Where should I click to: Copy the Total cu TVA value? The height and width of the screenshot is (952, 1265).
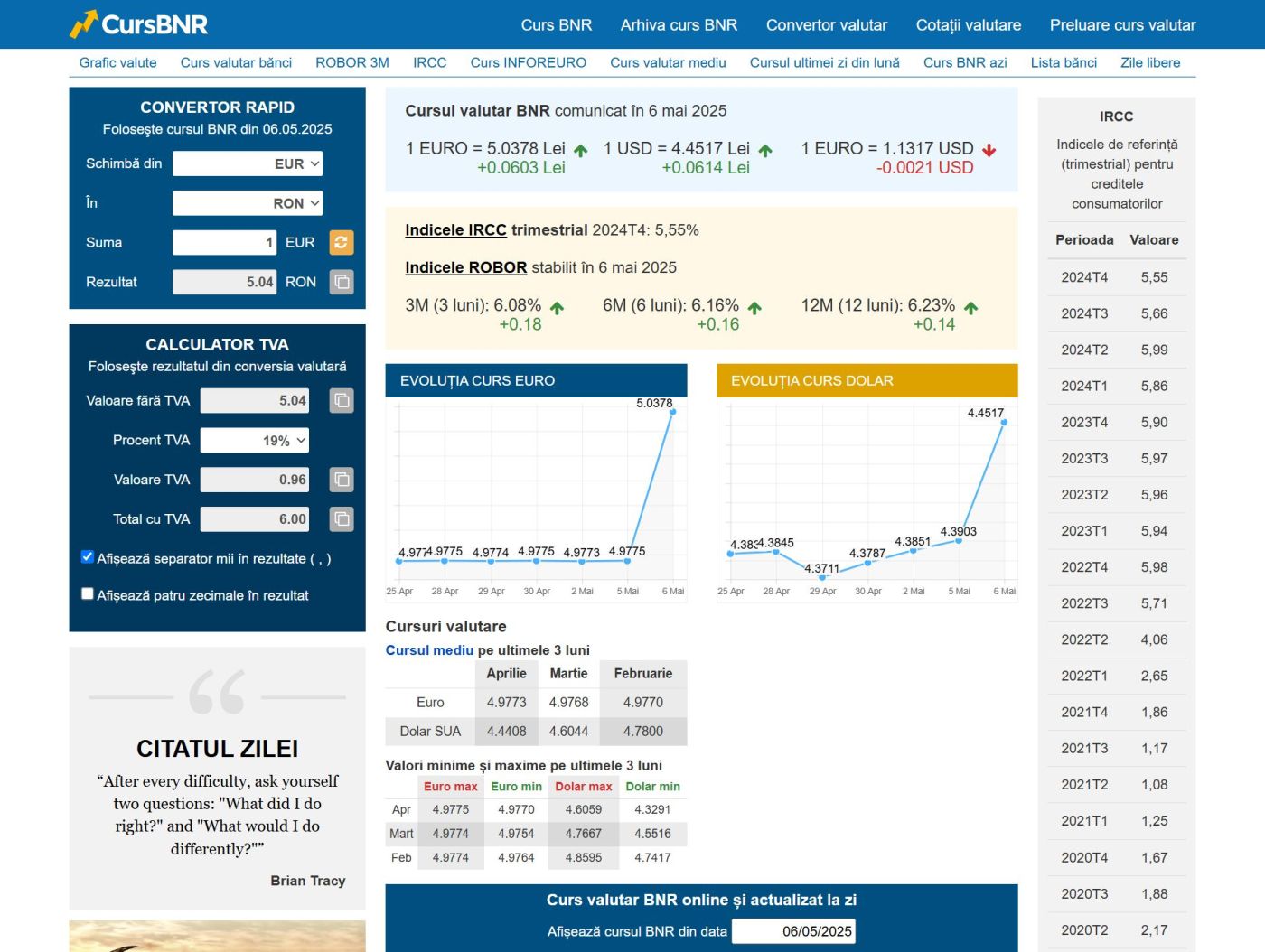pos(342,518)
